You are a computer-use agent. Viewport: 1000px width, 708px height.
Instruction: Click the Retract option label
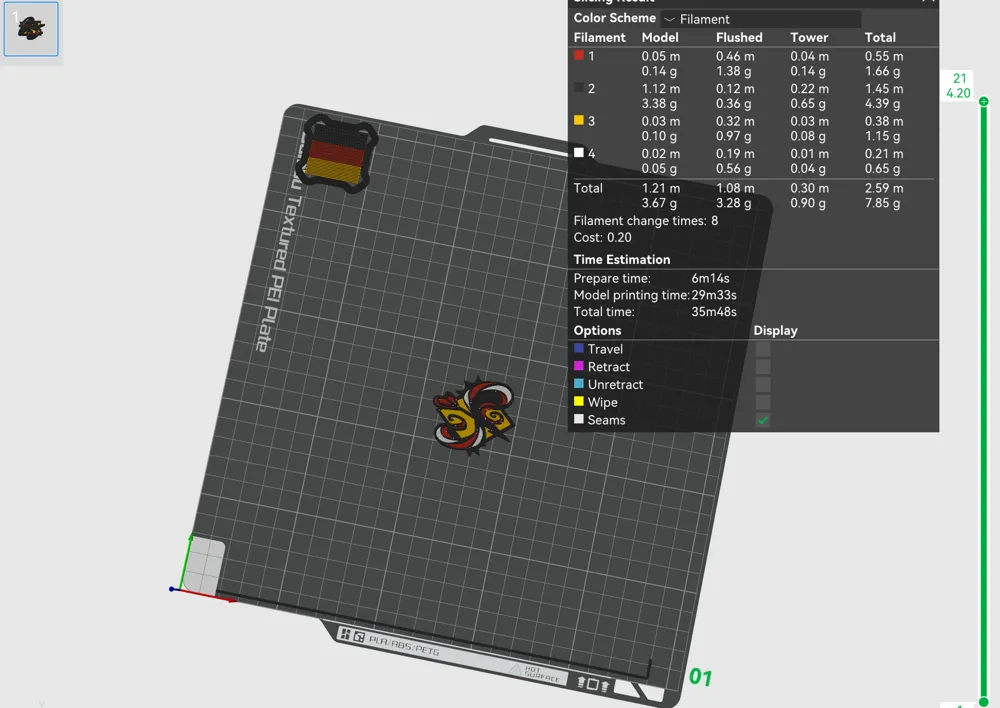[x=608, y=367]
